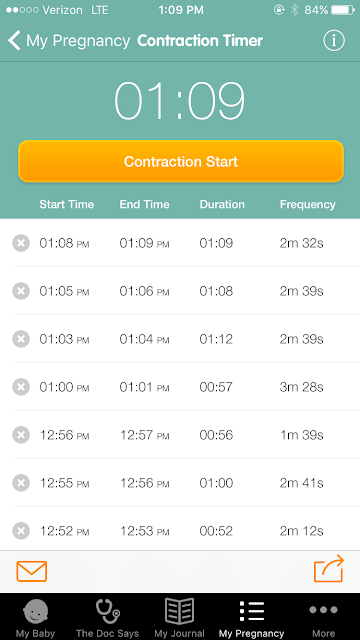Select the My Pregnancy tab
This screenshot has height=640, width=360.
[251, 618]
